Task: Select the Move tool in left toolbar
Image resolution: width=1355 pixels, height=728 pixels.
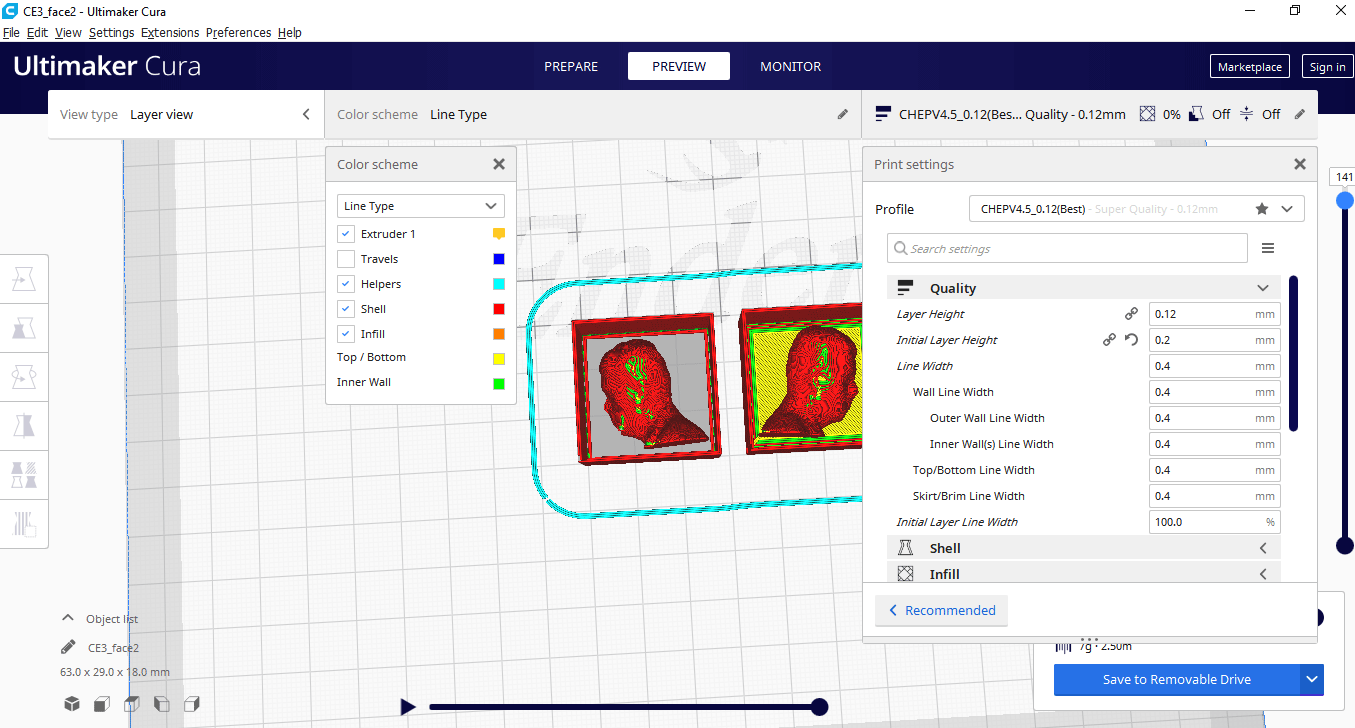Action: click(24, 281)
